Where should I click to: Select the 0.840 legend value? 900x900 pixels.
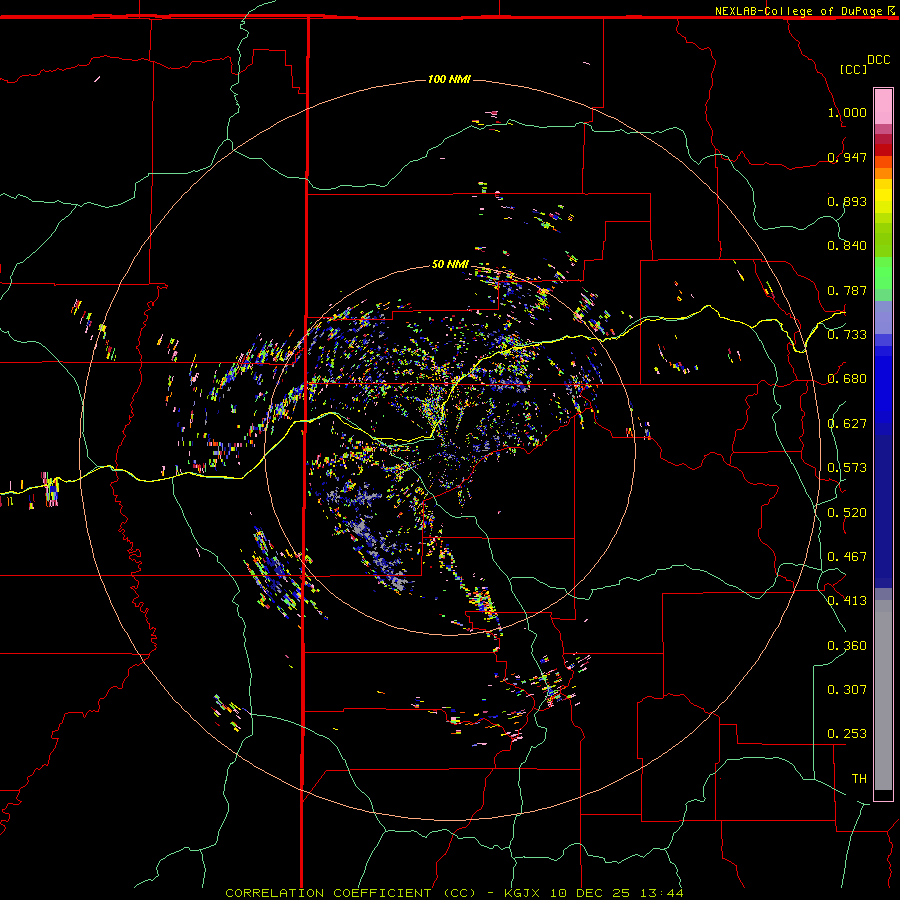[x=847, y=246]
